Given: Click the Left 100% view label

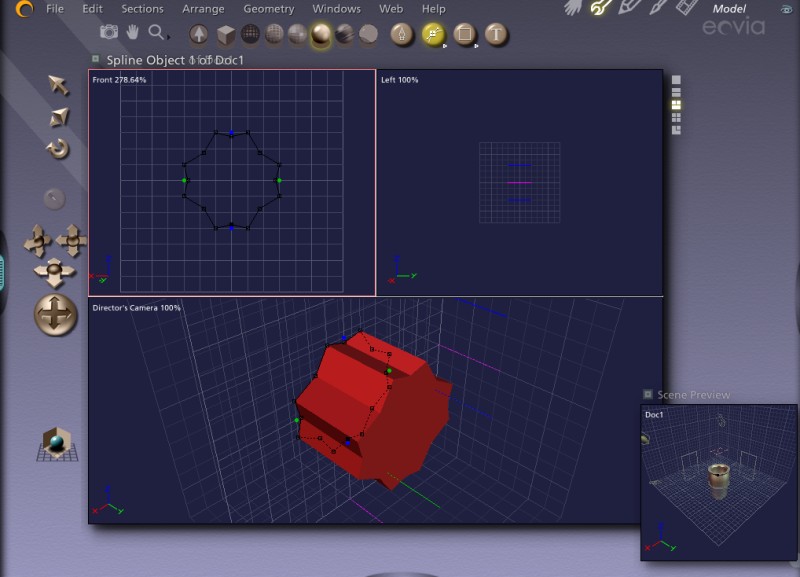Looking at the screenshot, I should click(x=400, y=79).
